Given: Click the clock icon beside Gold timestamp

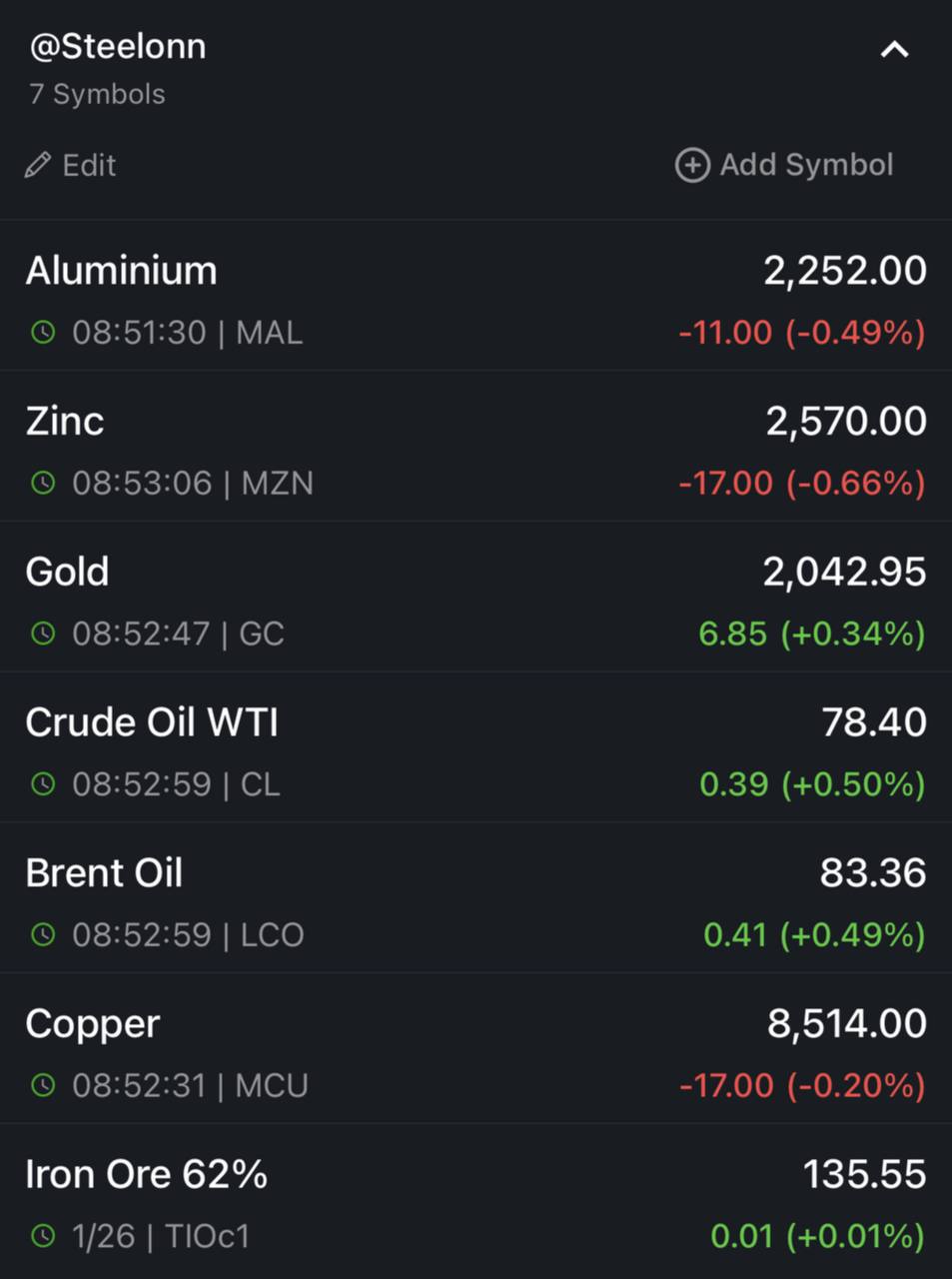Looking at the screenshot, I should [x=43, y=634].
